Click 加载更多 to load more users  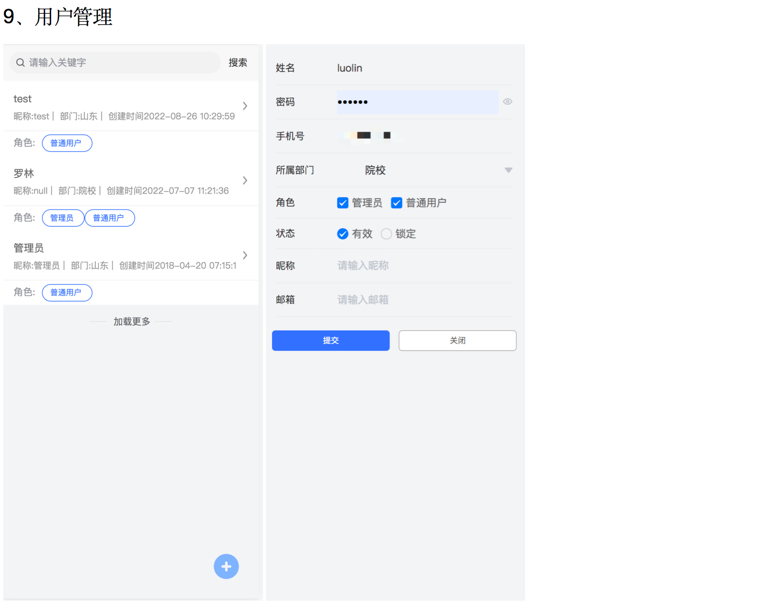pyautogui.click(x=131, y=322)
